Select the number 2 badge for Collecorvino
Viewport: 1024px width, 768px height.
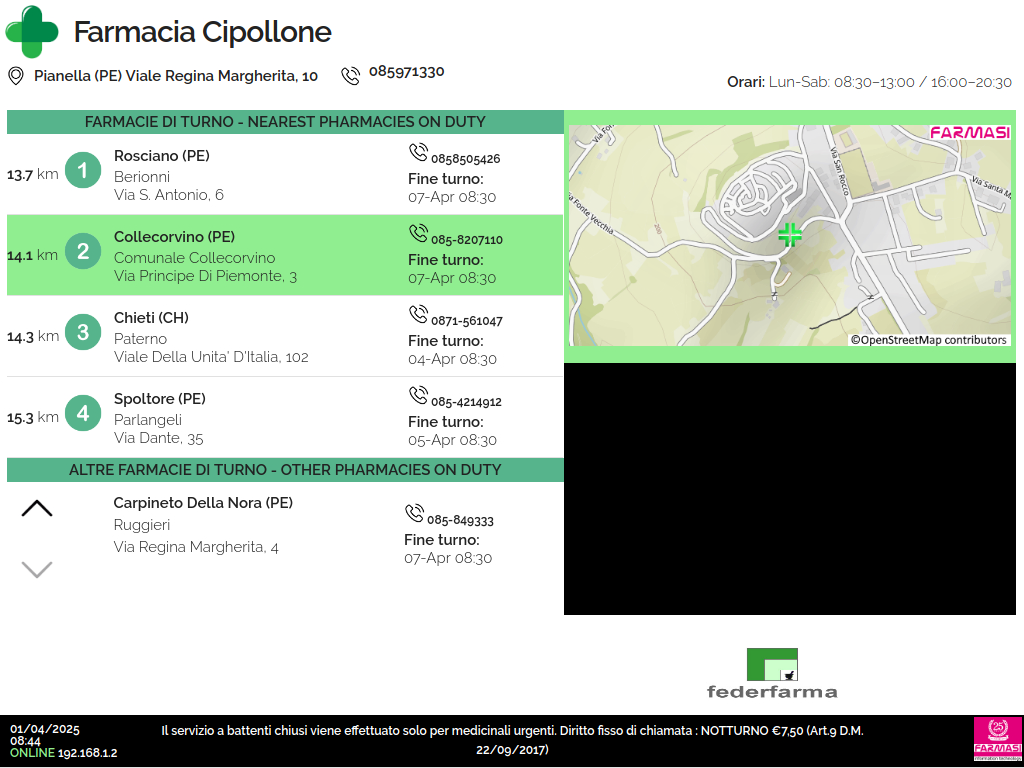pos(83,252)
